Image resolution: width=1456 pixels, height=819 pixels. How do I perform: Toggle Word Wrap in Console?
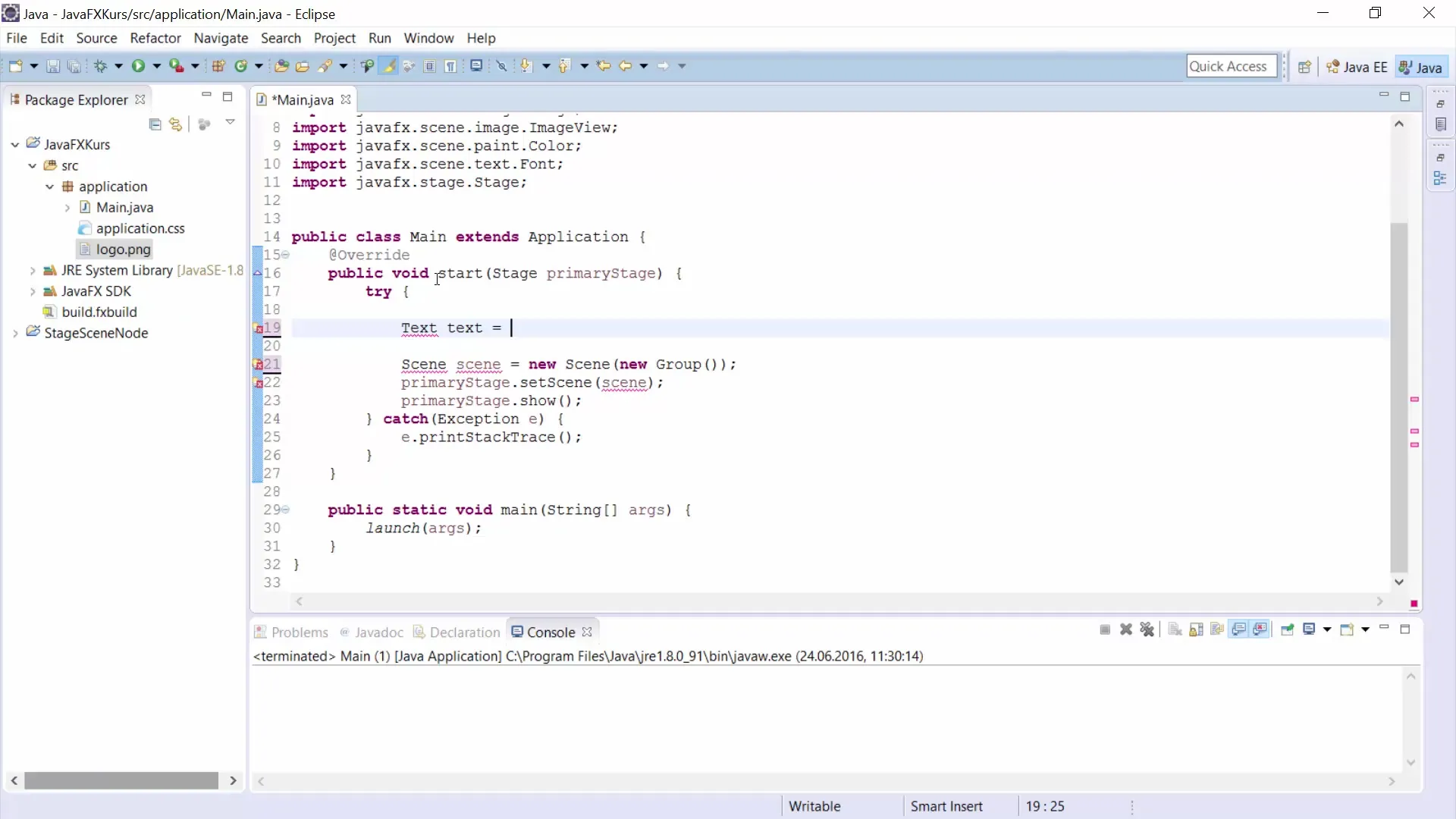(1218, 629)
